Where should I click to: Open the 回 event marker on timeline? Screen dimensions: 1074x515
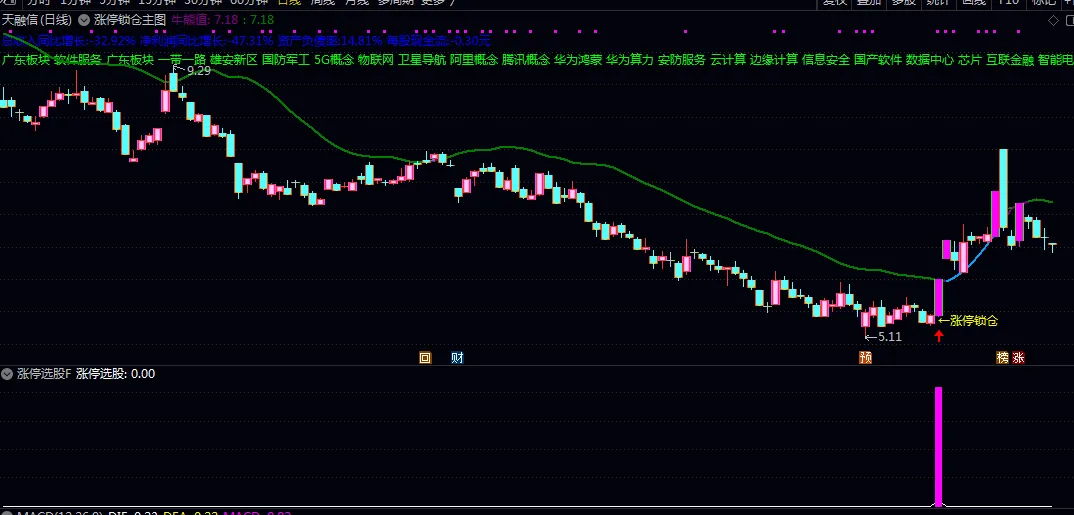pyautogui.click(x=425, y=357)
